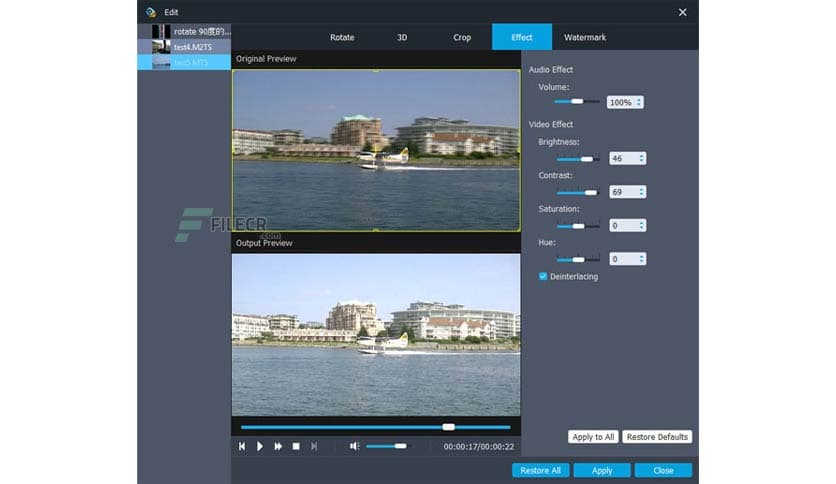The width and height of the screenshot is (836, 484).
Task: Click the Apply button
Action: coord(602,470)
